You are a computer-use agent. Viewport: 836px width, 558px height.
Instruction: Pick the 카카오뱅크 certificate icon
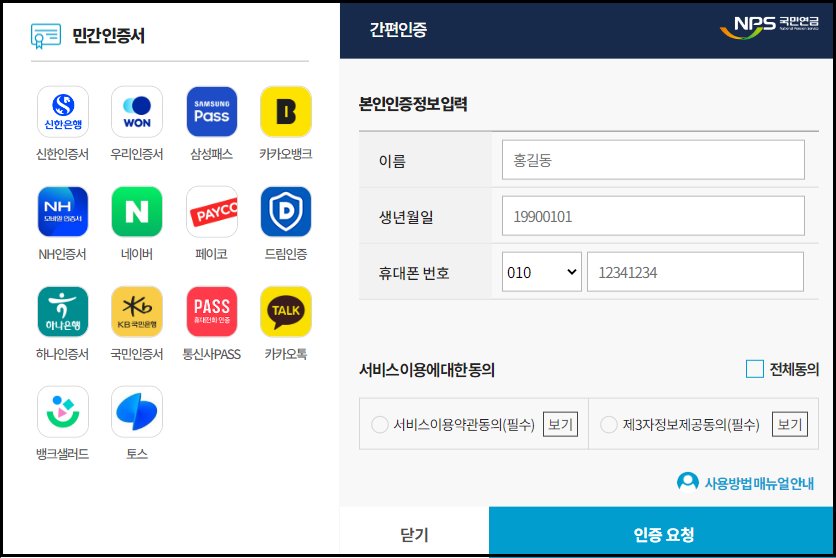point(286,111)
